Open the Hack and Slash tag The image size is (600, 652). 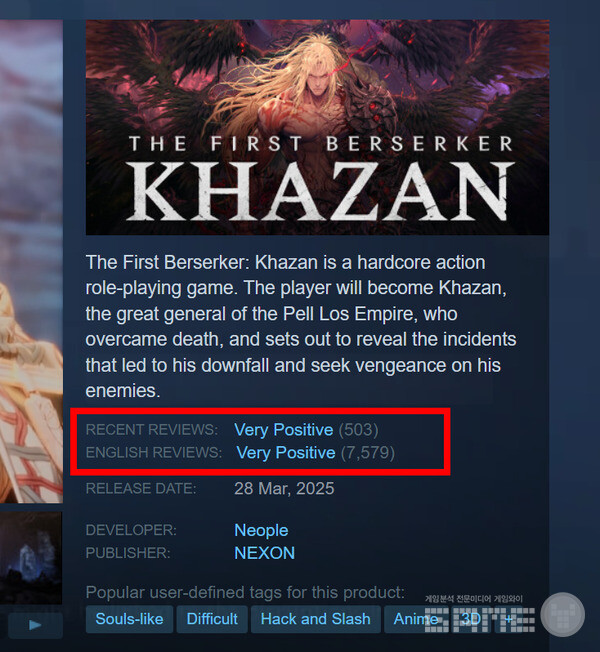pyautogui.click(x=316, y=619)
